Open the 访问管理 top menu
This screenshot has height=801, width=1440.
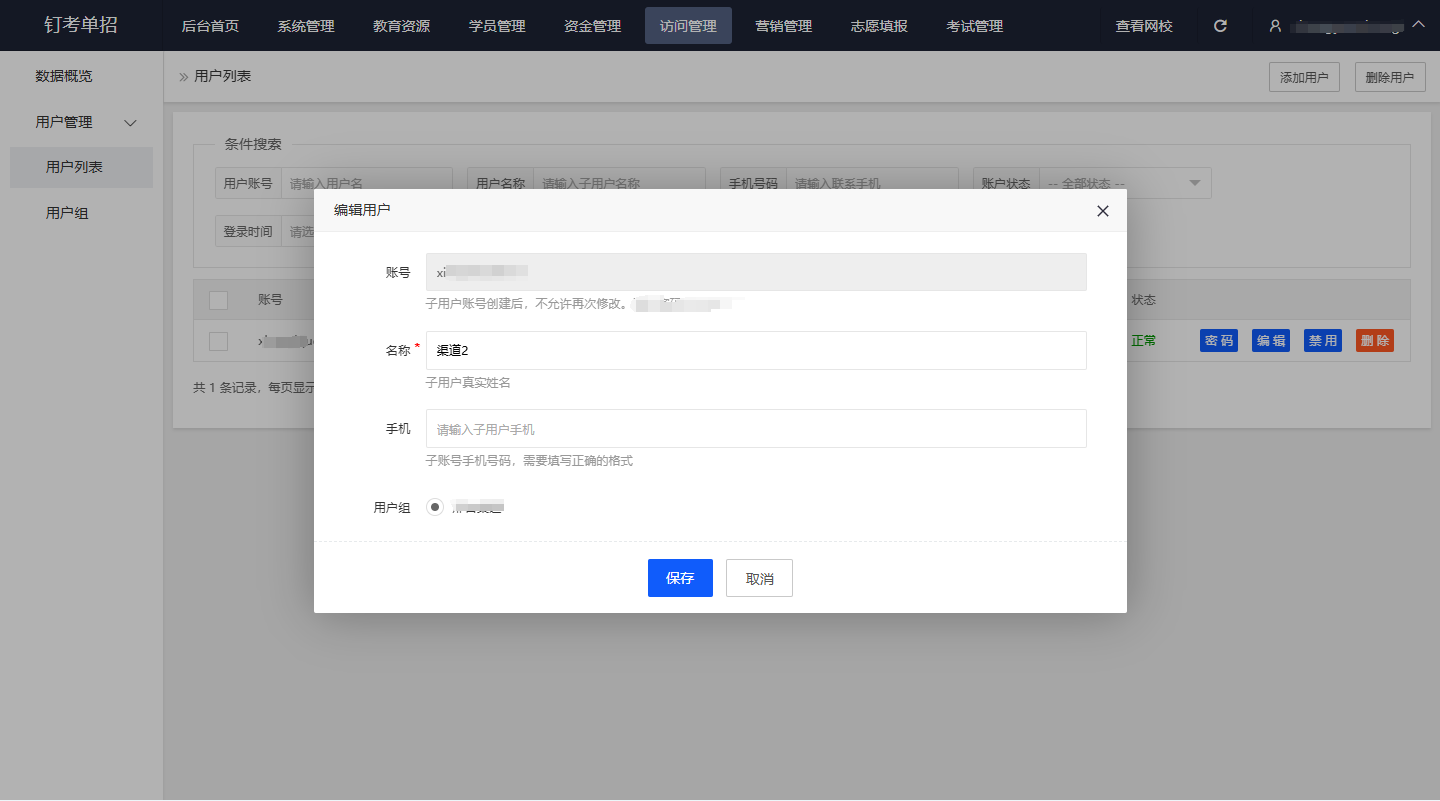[688, 26]
